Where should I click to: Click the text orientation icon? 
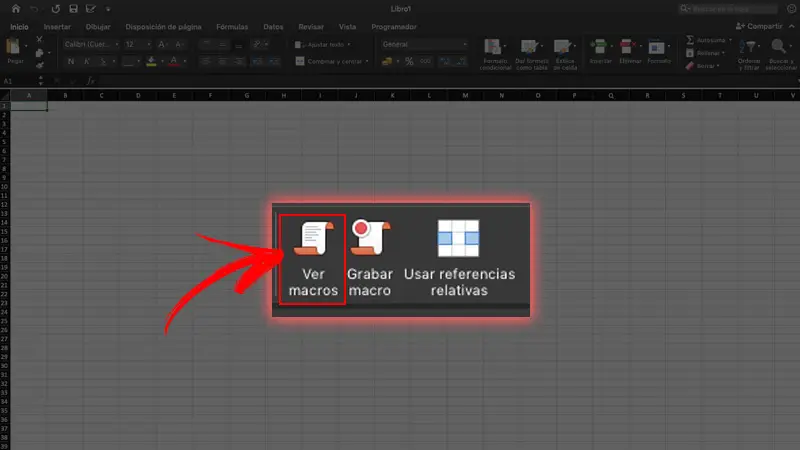click(257, 45)
